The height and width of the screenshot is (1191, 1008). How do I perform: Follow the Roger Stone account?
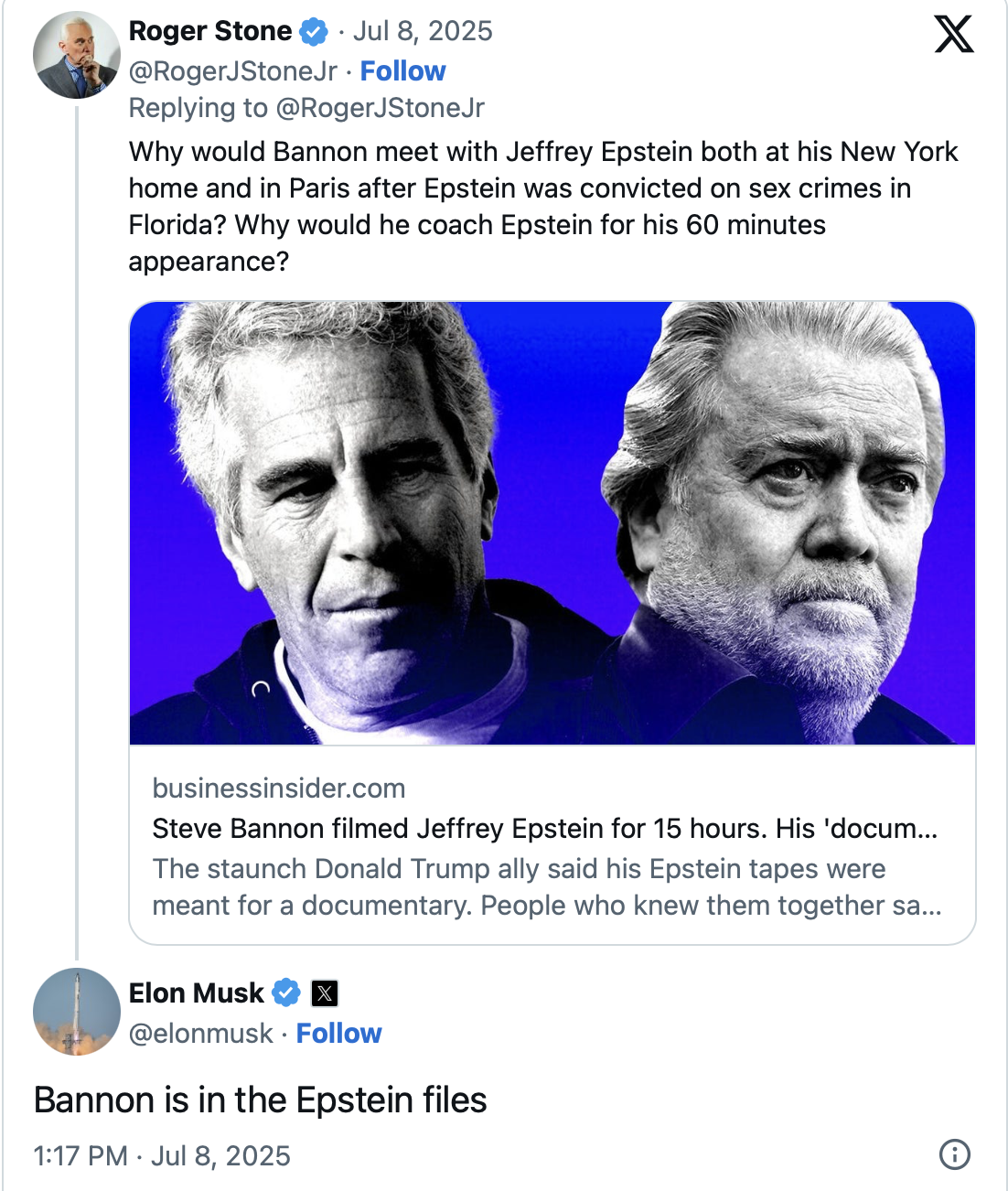tap(402, 71)
